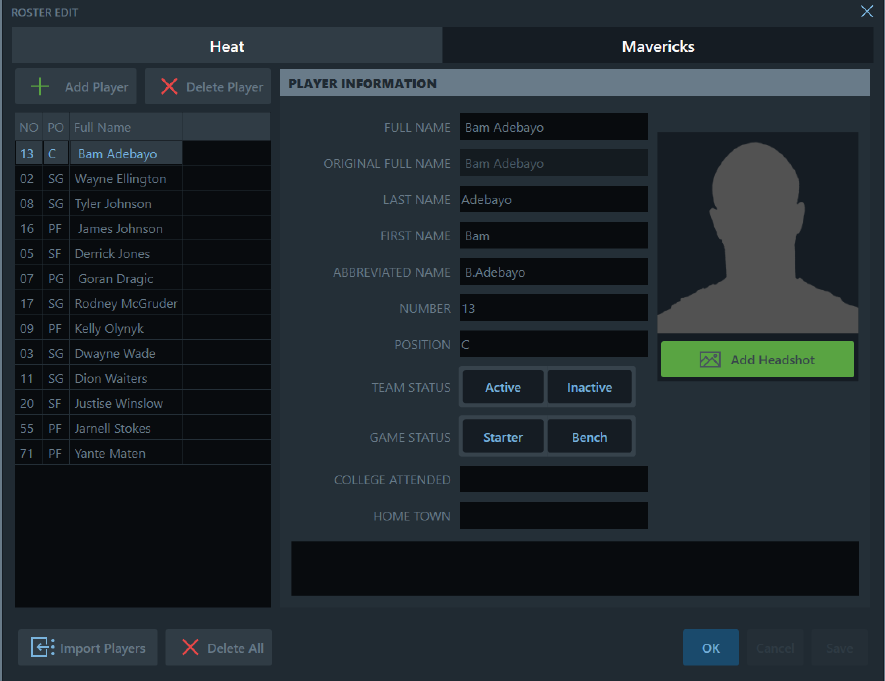The height and width of the screenshot is (681, 885).
Task: Click the Import Players arrow icon
Action: 42,648
